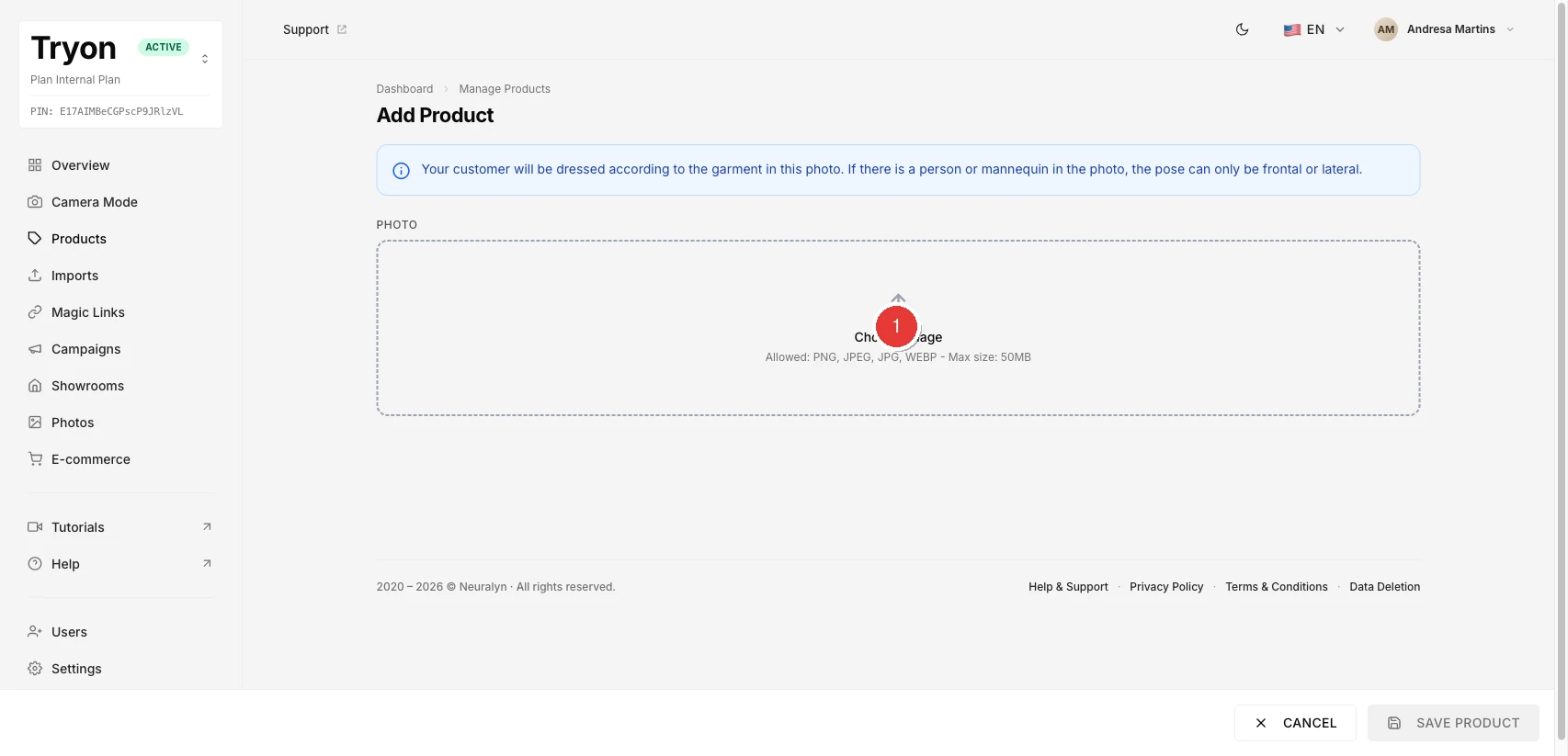Click the Showrooms house icon

point(35,386)
